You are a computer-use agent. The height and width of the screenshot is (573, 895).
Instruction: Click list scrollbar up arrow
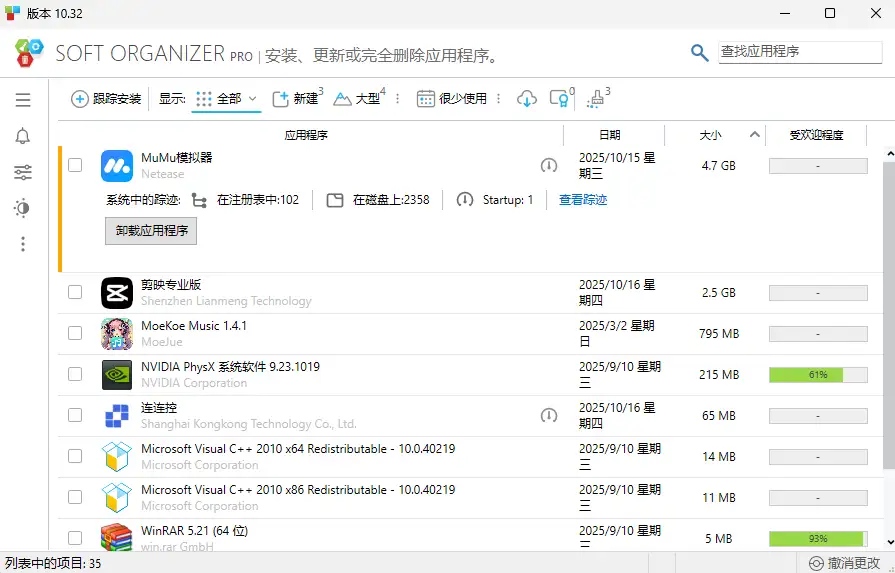(890, 154)
